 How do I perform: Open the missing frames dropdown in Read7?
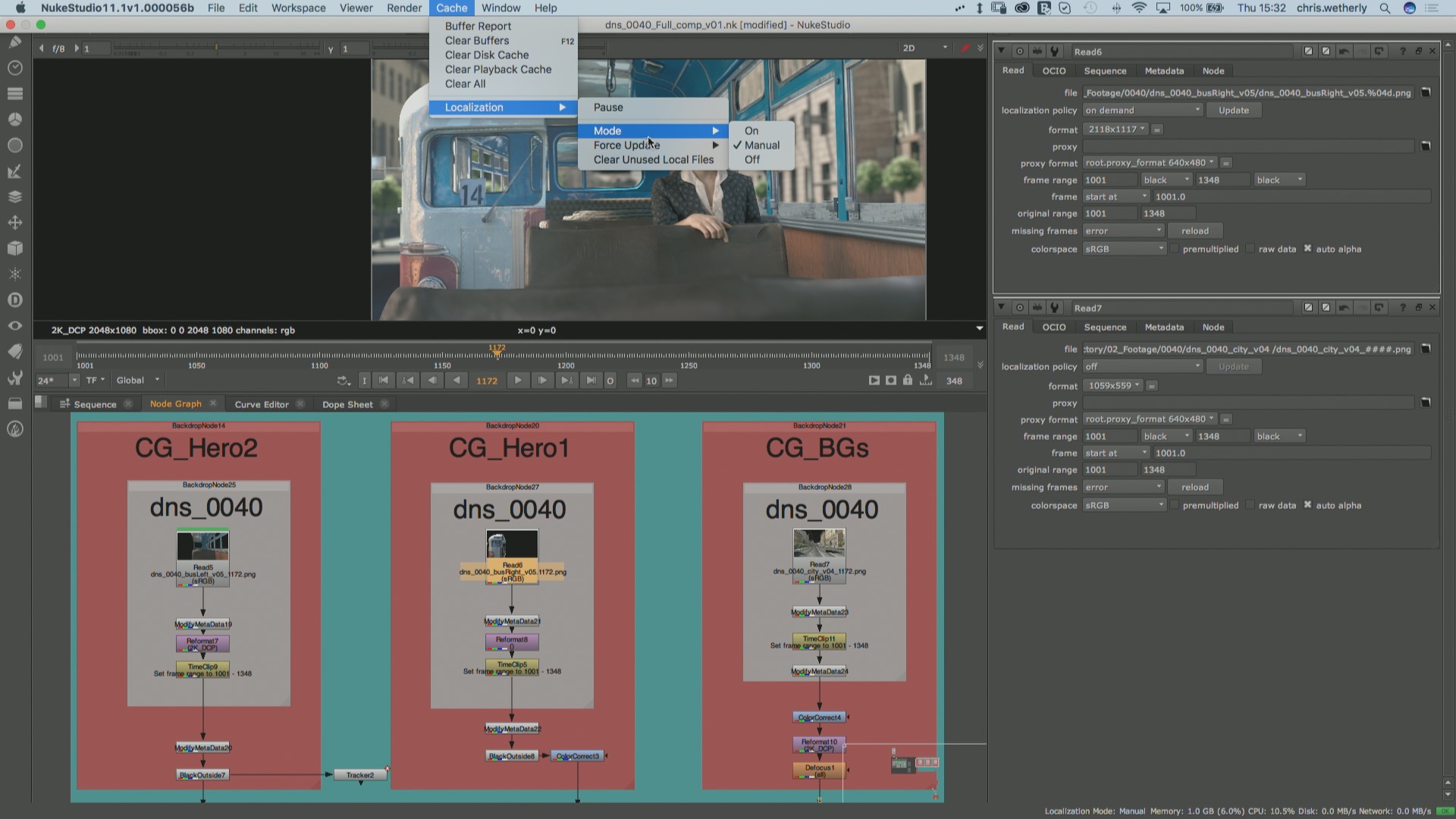coord(1123,487)
